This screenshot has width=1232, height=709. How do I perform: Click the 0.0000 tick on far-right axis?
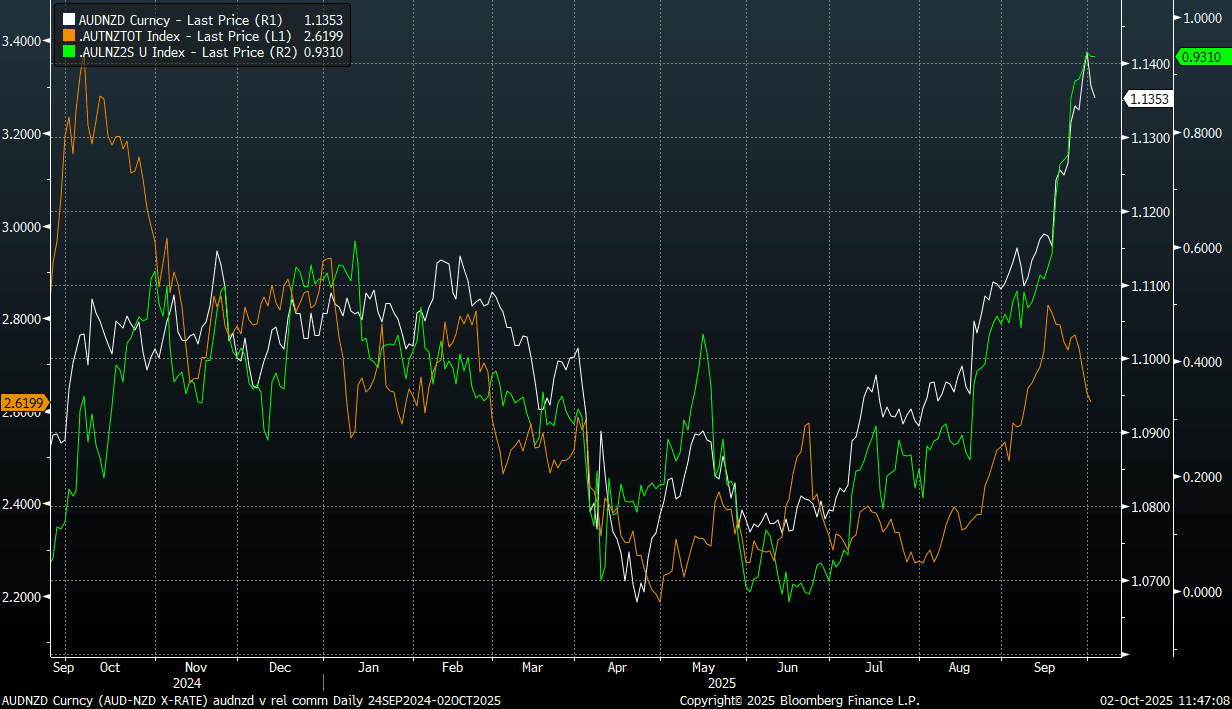(1203, 591)
